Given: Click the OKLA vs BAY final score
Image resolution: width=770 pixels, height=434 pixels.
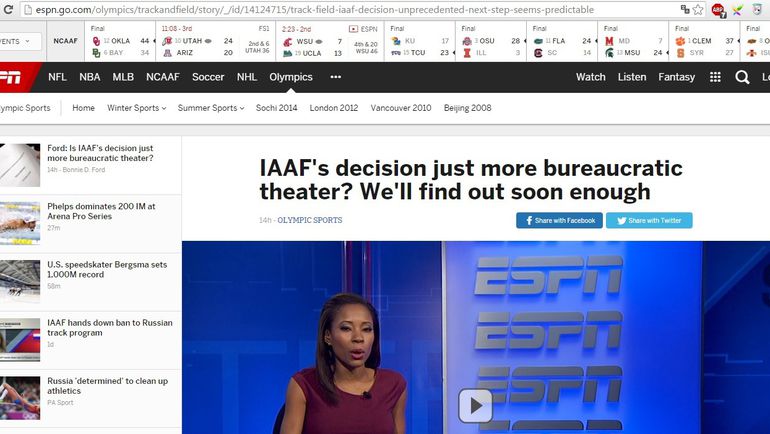Looking at the screenshot, I should click(x=120, y=46).
